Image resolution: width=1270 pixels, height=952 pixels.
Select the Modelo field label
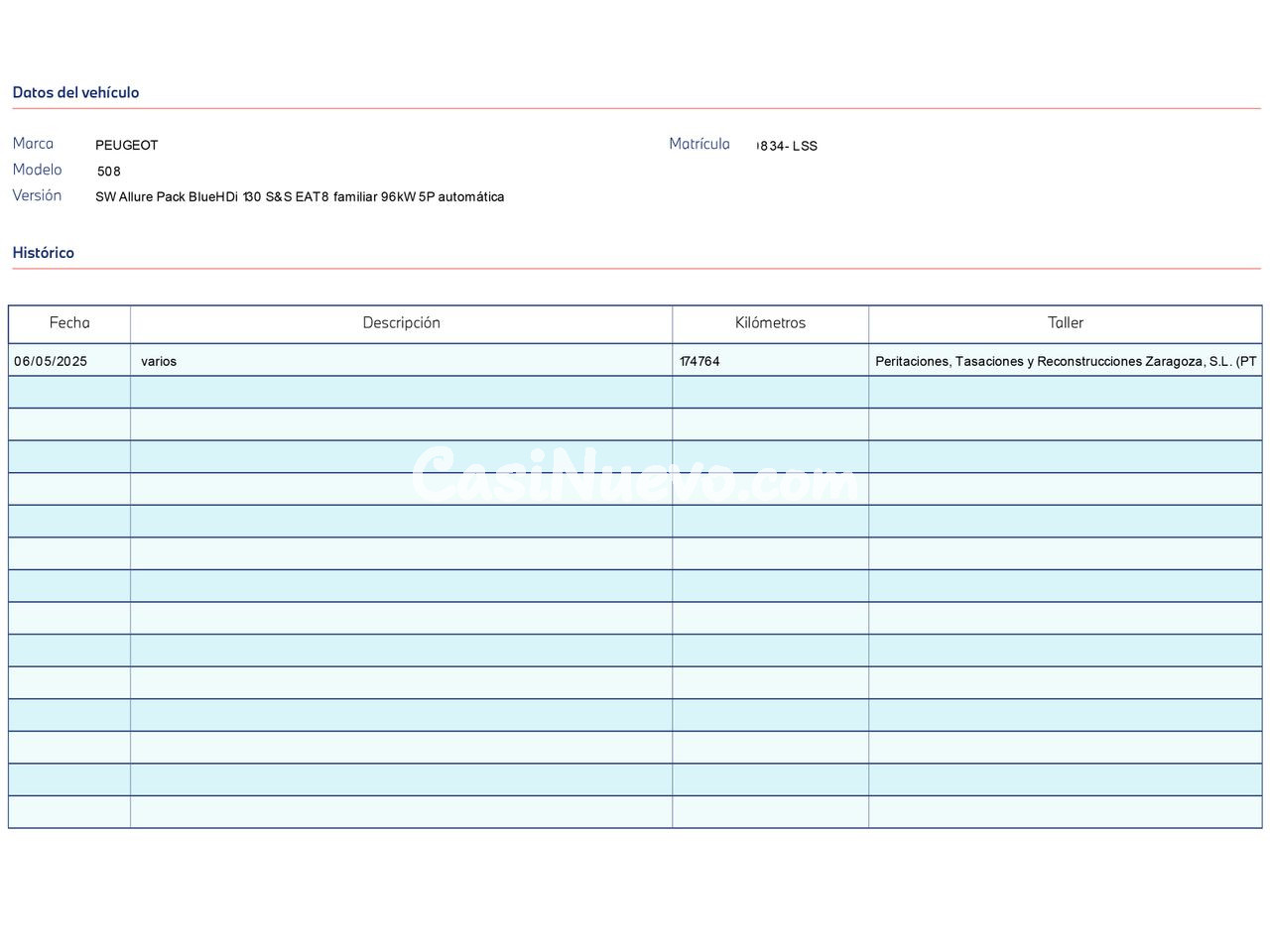37,170
